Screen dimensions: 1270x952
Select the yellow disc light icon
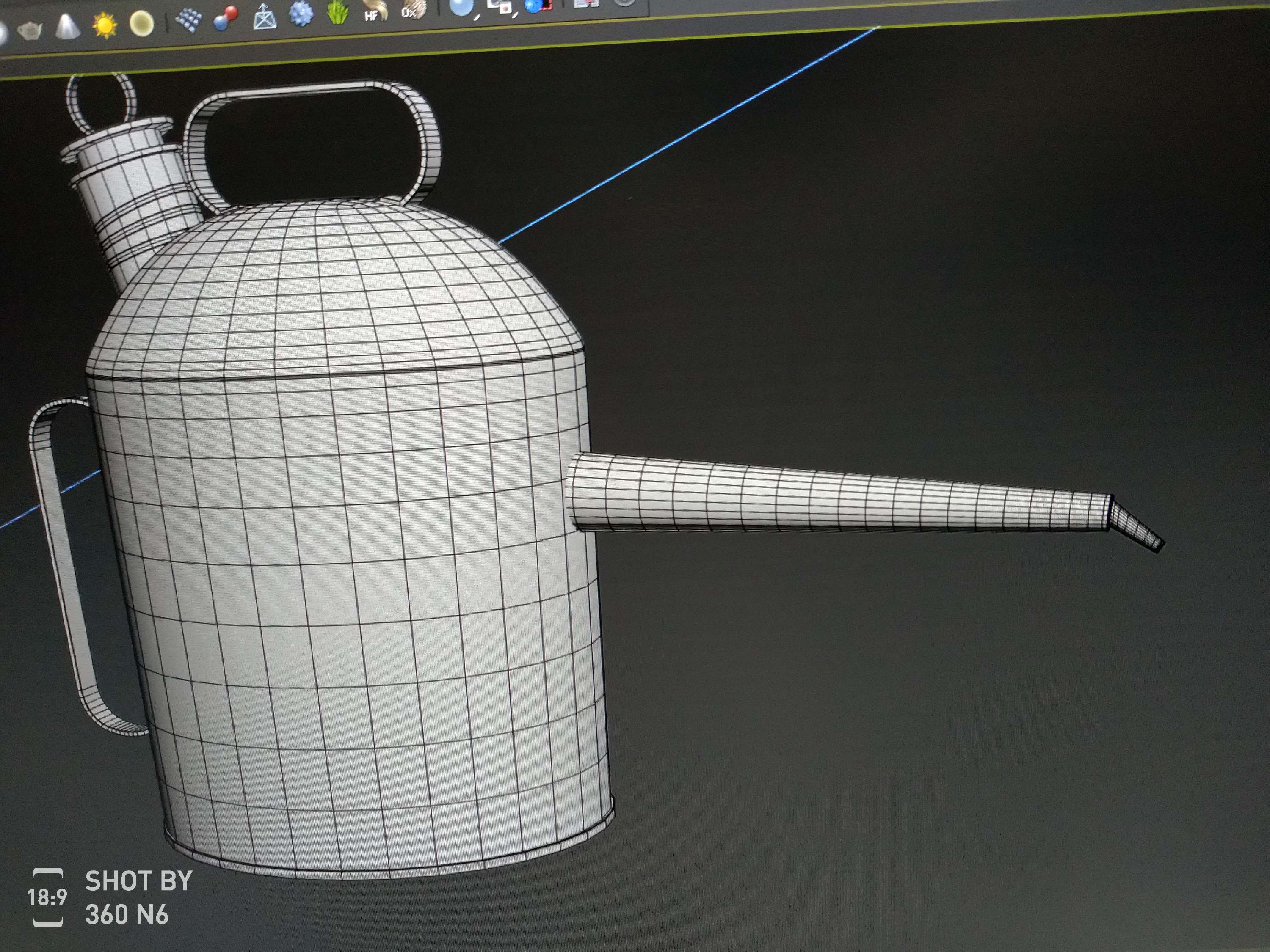click(141, 24)
